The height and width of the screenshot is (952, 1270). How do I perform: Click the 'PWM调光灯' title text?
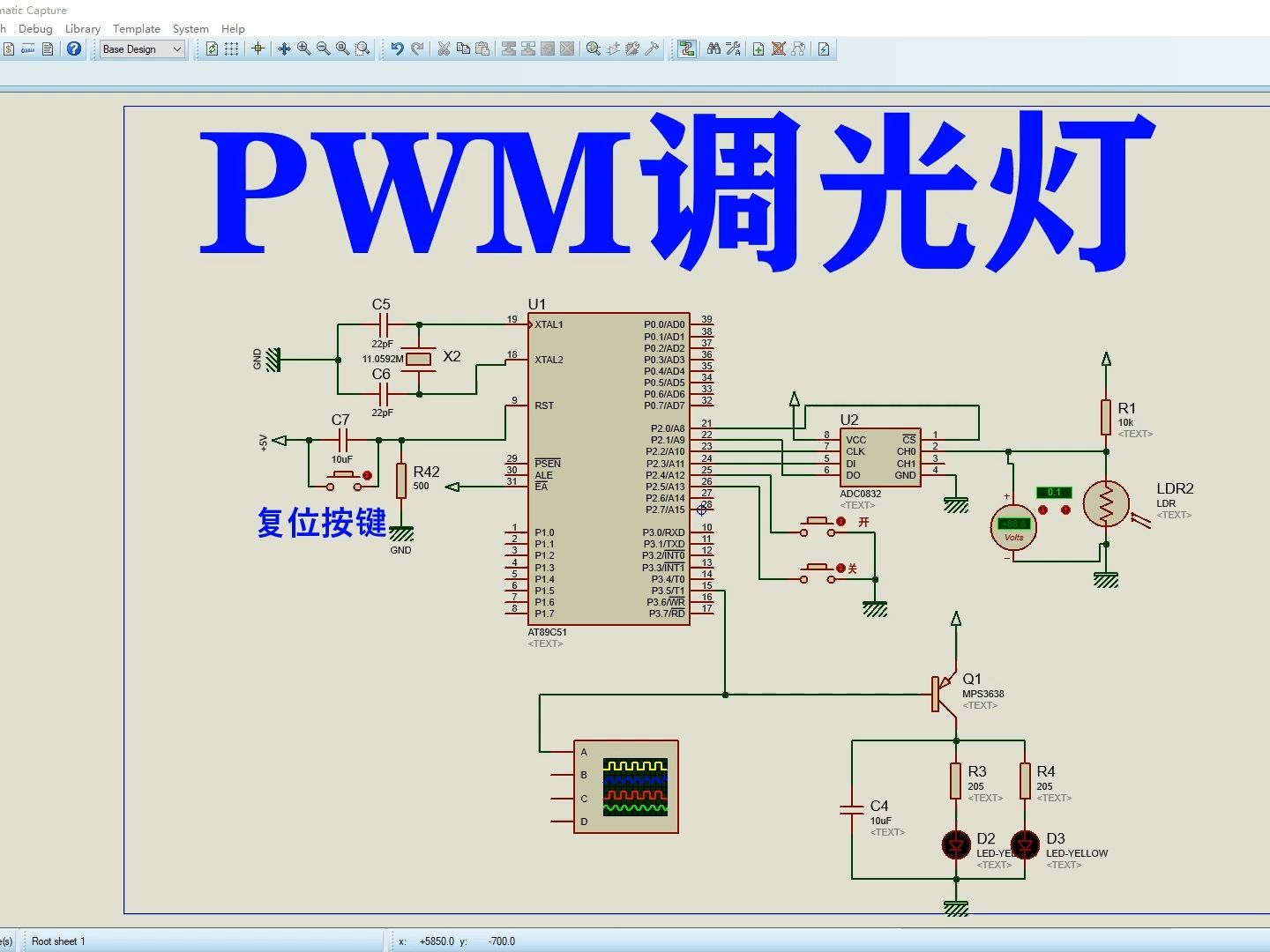(x=677, y=190)
